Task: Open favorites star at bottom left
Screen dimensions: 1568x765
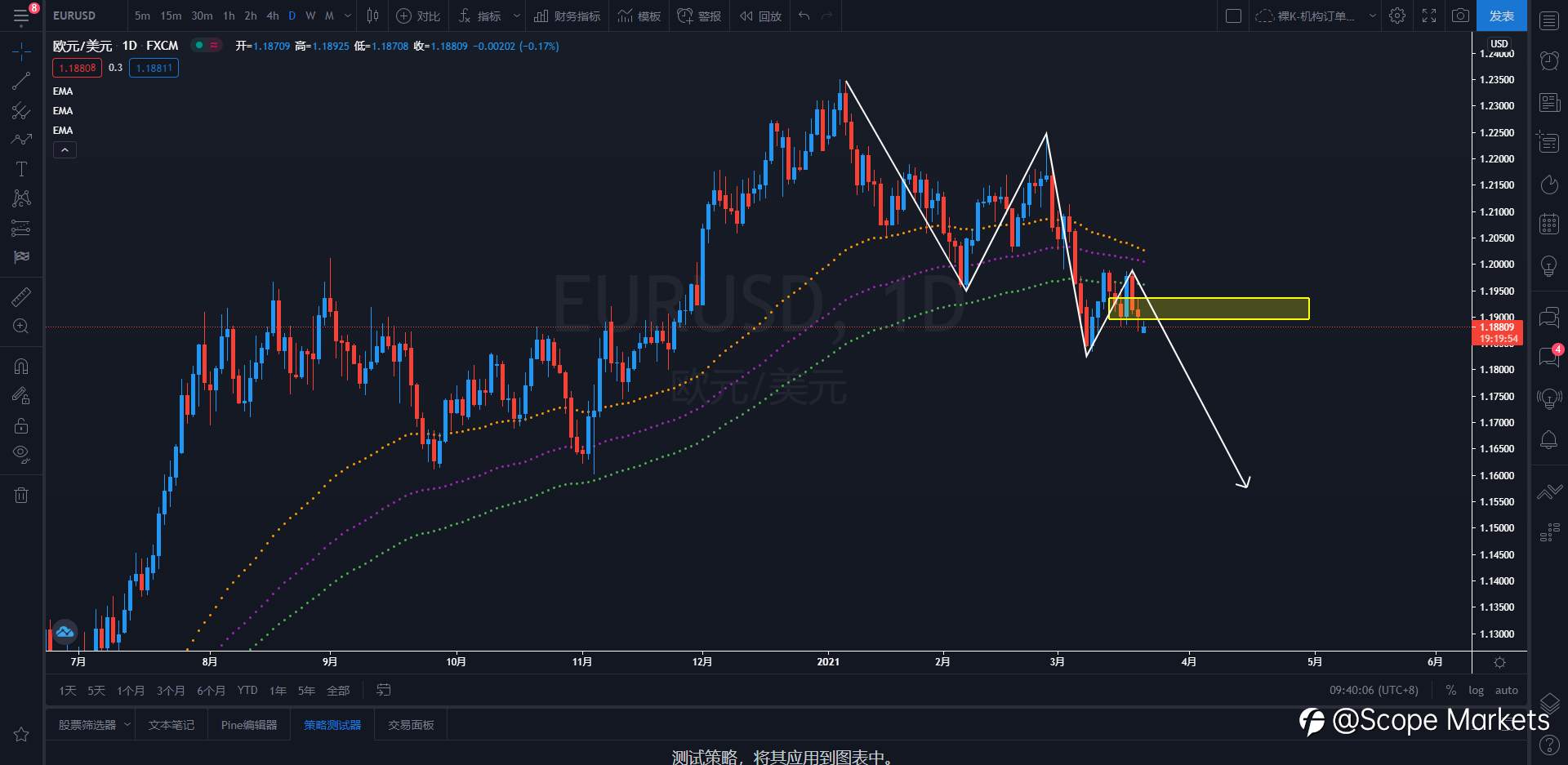Action: pos(21,734)
